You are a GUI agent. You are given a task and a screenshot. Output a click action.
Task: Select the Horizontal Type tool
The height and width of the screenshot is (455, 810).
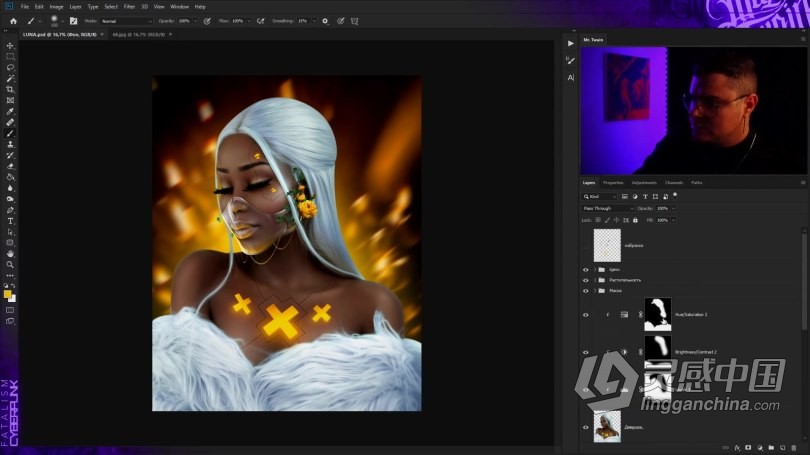click(10, 221)
